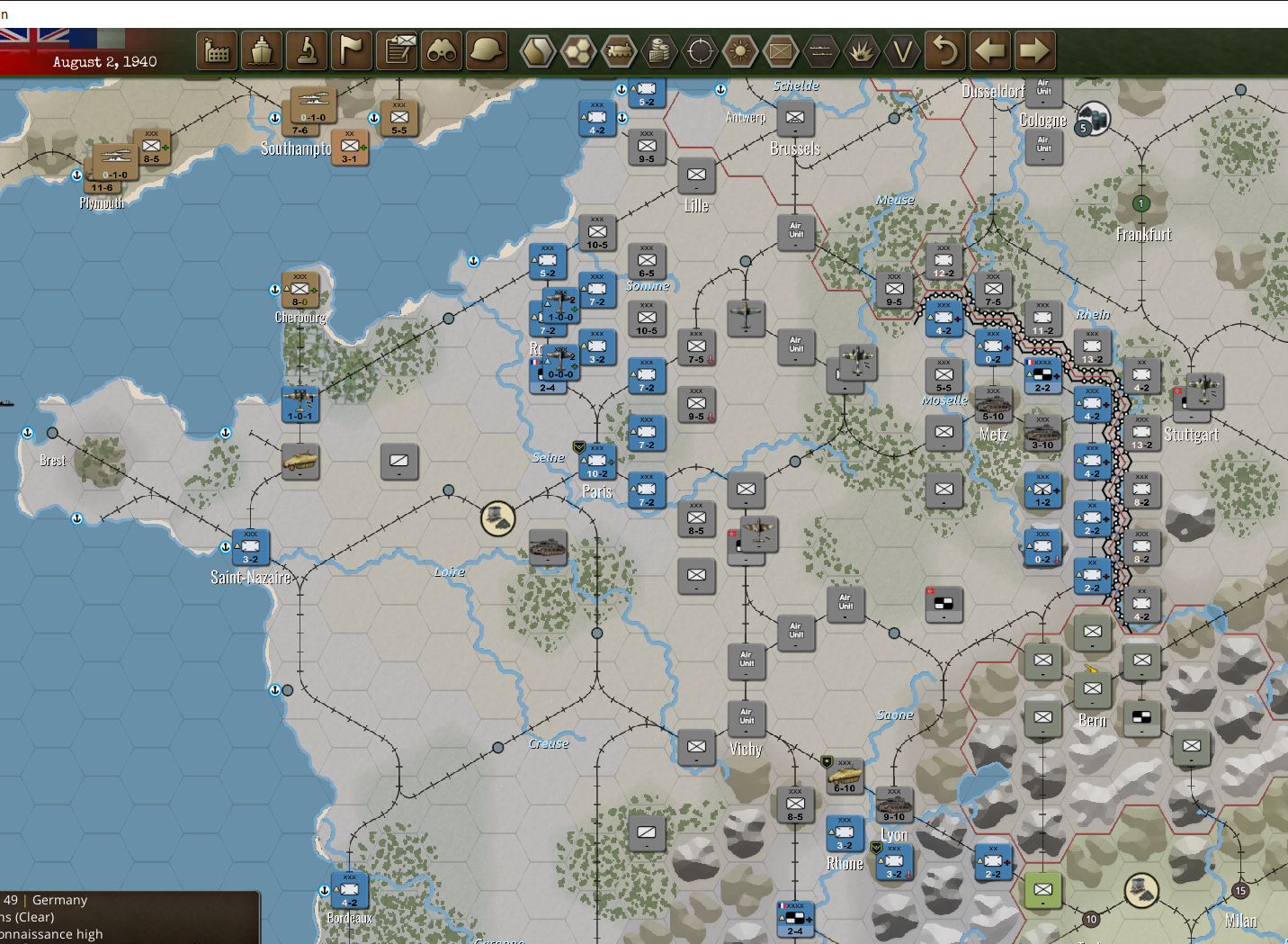Open the Reports notepad with envelope icon
The width and height of the screenshot is (1288, 944).
point(397,50)
